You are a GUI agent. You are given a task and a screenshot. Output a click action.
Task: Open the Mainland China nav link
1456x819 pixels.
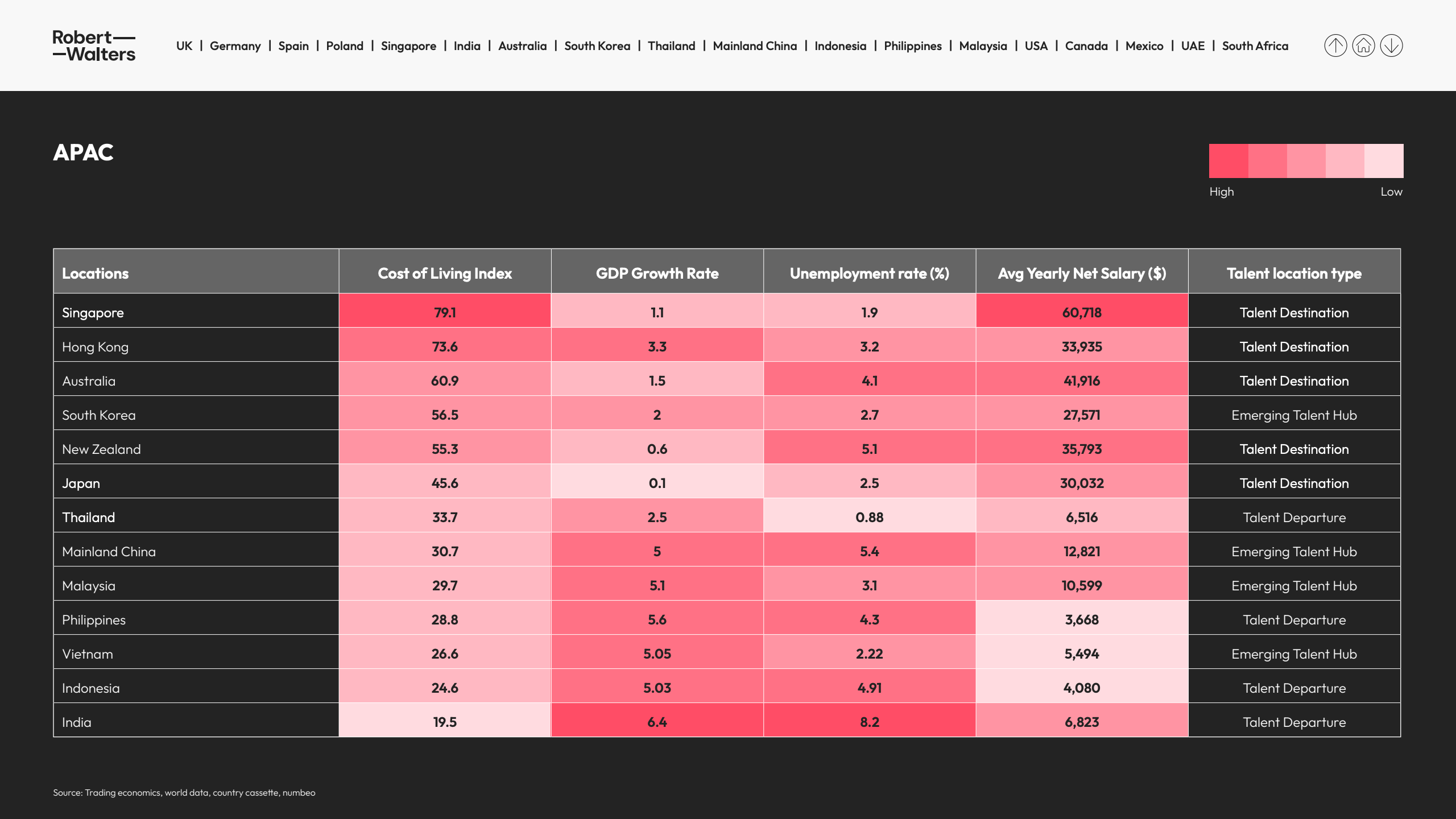coord(754,45)
